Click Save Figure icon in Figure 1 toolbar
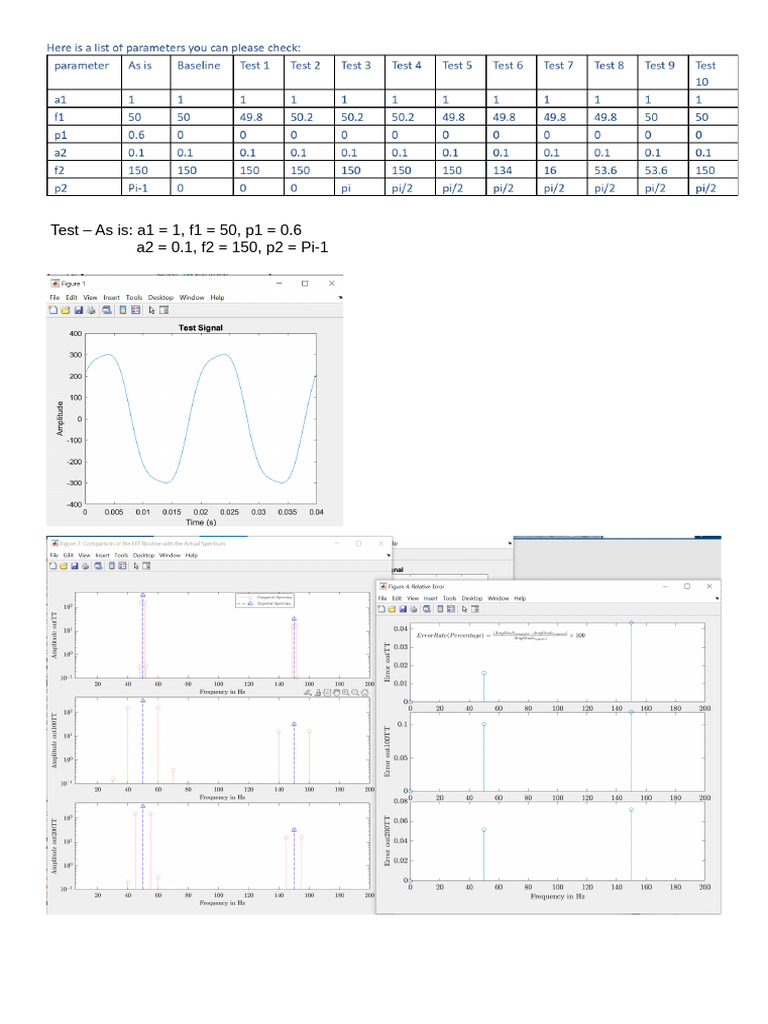The height and width of the screenshot is (1024, 768). point(79,310)
